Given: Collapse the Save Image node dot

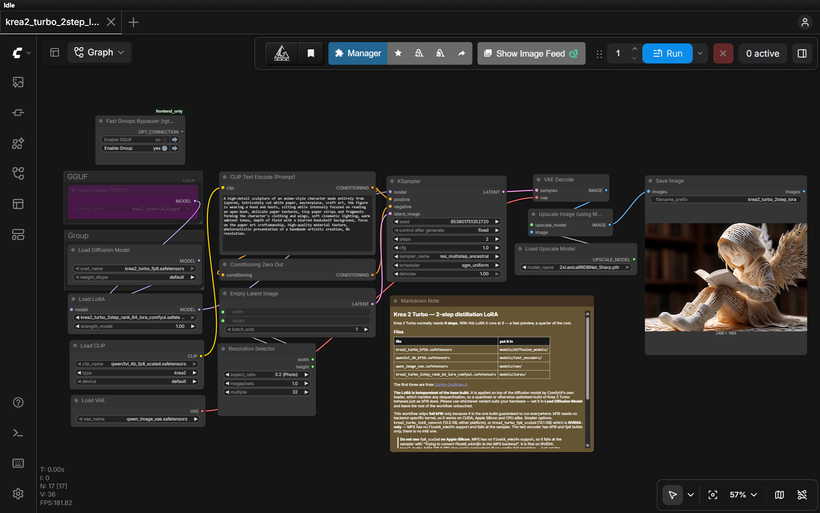Looking at the screenshot, I should pyautogui.click(x=650, y=181).
